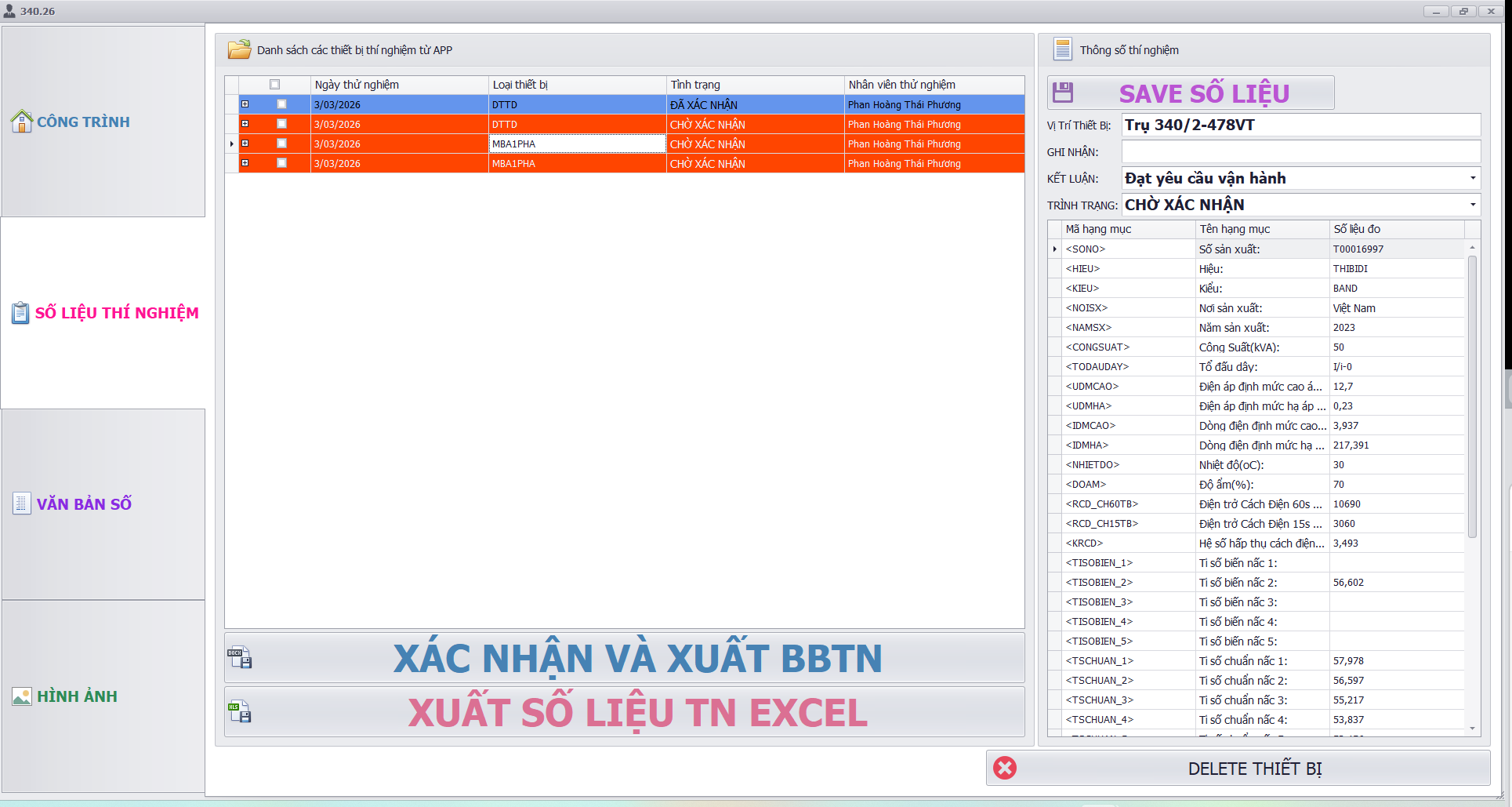The height and width of the screenshot is (807, 1512).
Task: Expand the first DTTD row with plus icon
Action: [x=245, y=104]
